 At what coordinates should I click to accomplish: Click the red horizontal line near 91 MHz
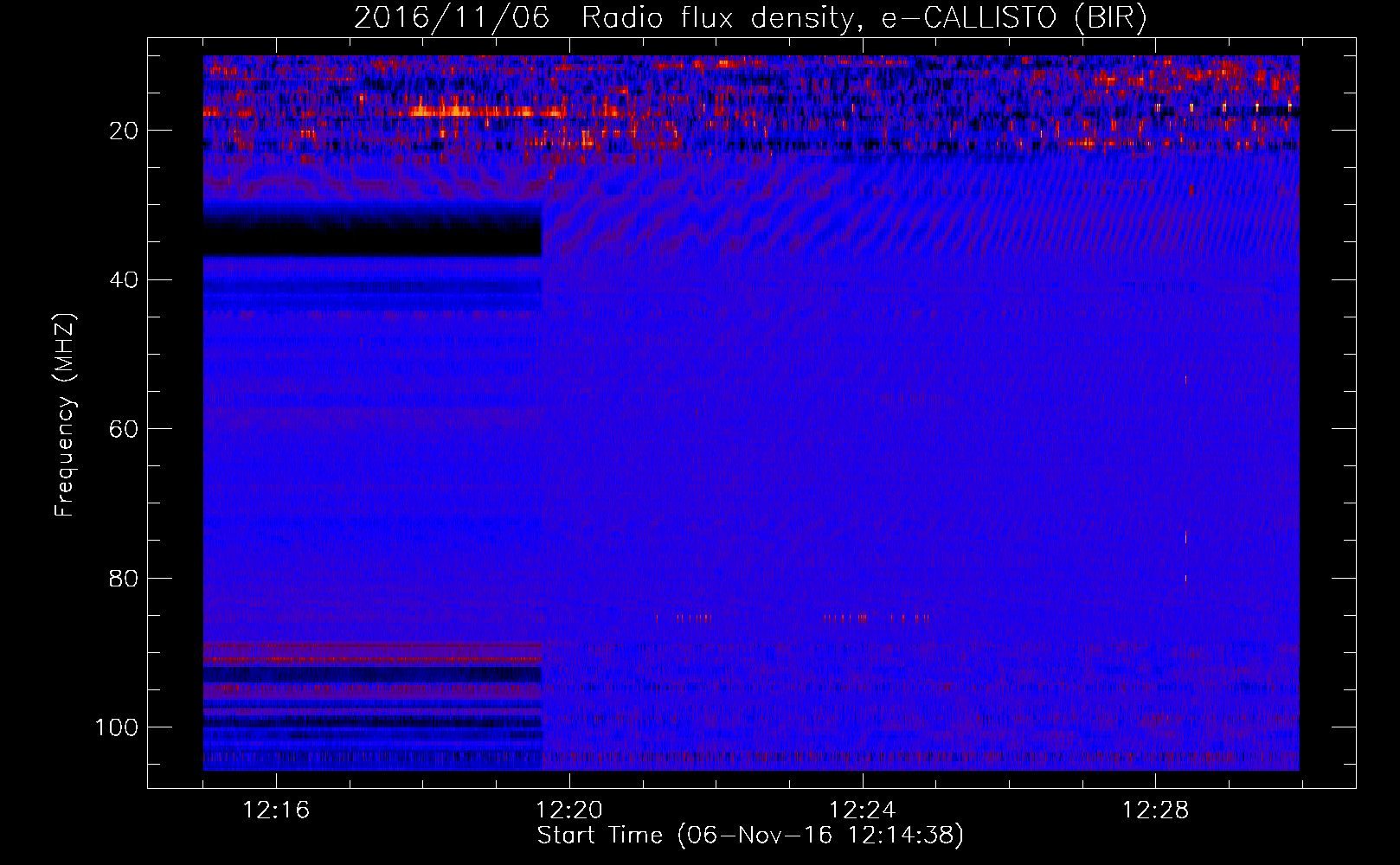[372, 660]
